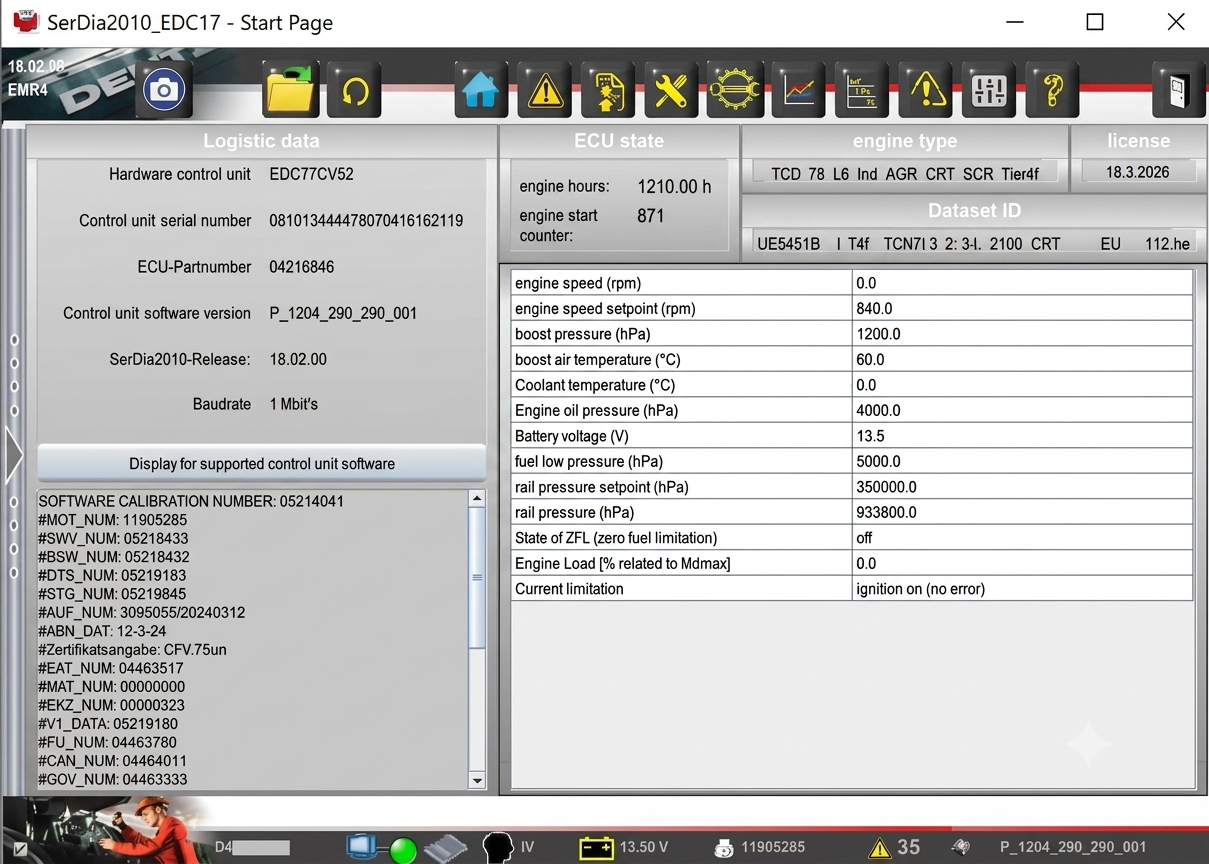Screen dimensions: 1209x864
Task: Toggle the checkbox in bottom-left status bar
Action: pyautogui.click(x=20, y=849)
